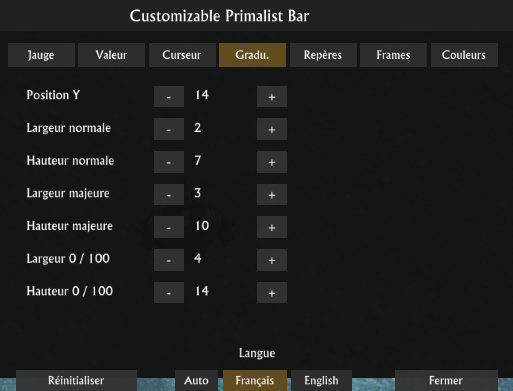Decrease Largeur normale with minus button
Screen dimensions: 513x391
169,129
